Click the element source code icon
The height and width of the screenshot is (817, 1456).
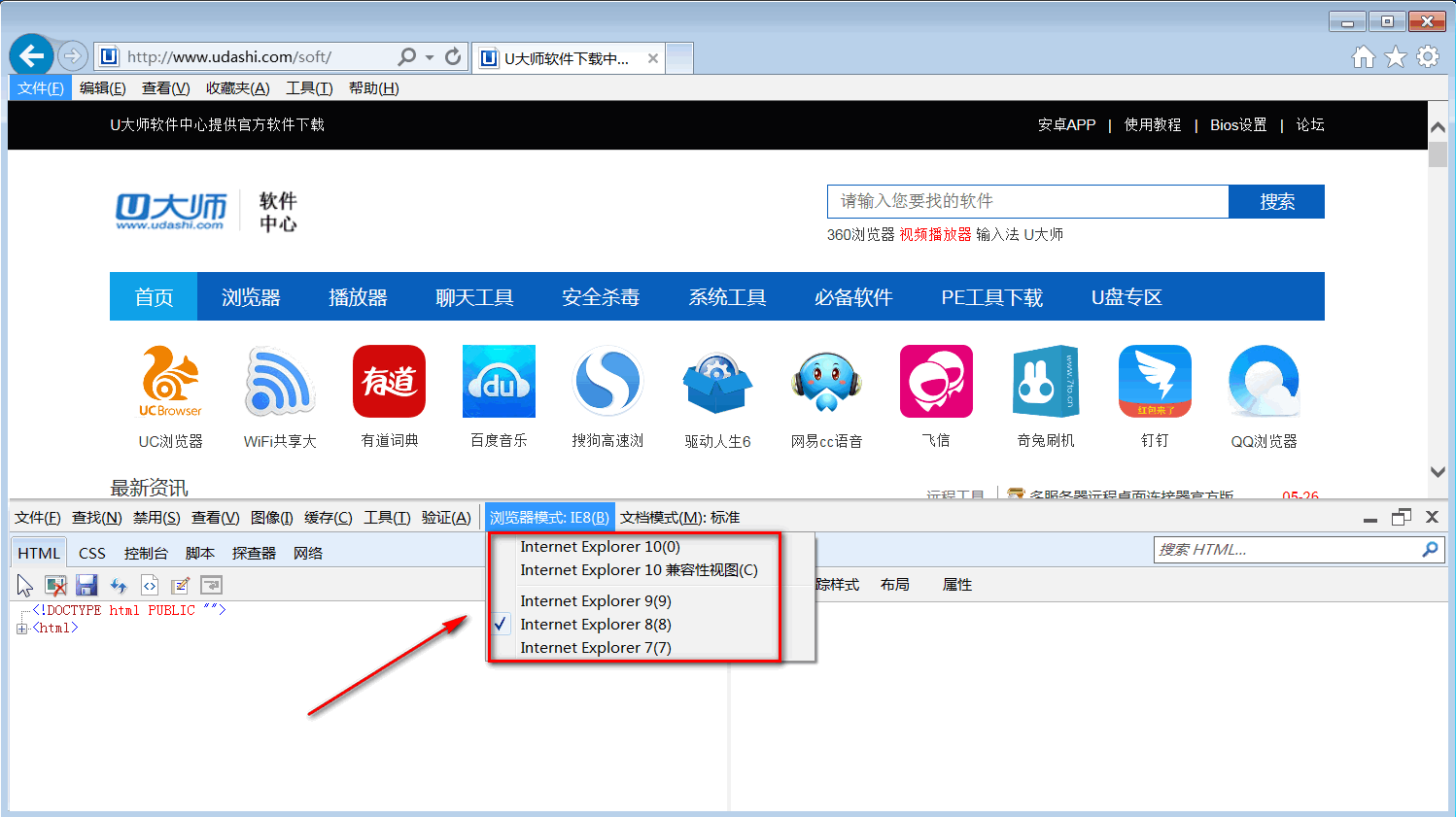coord(150,585)
